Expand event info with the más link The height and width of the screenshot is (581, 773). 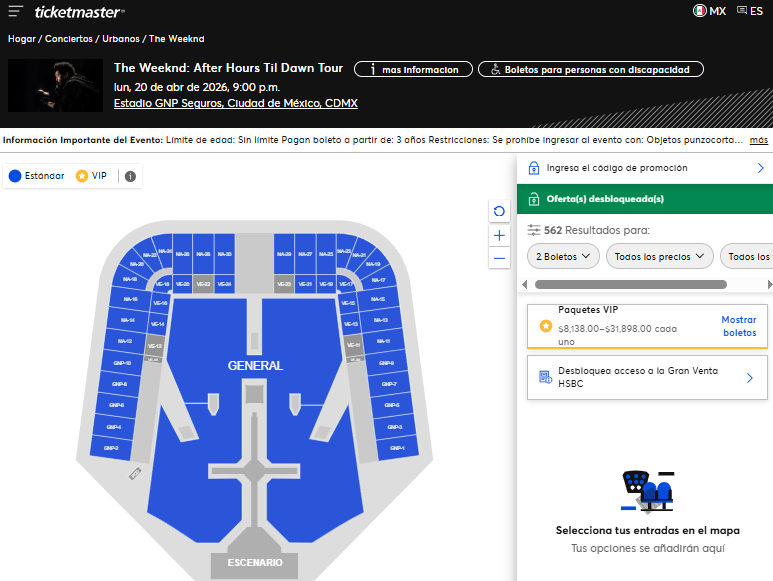point(759,140)
